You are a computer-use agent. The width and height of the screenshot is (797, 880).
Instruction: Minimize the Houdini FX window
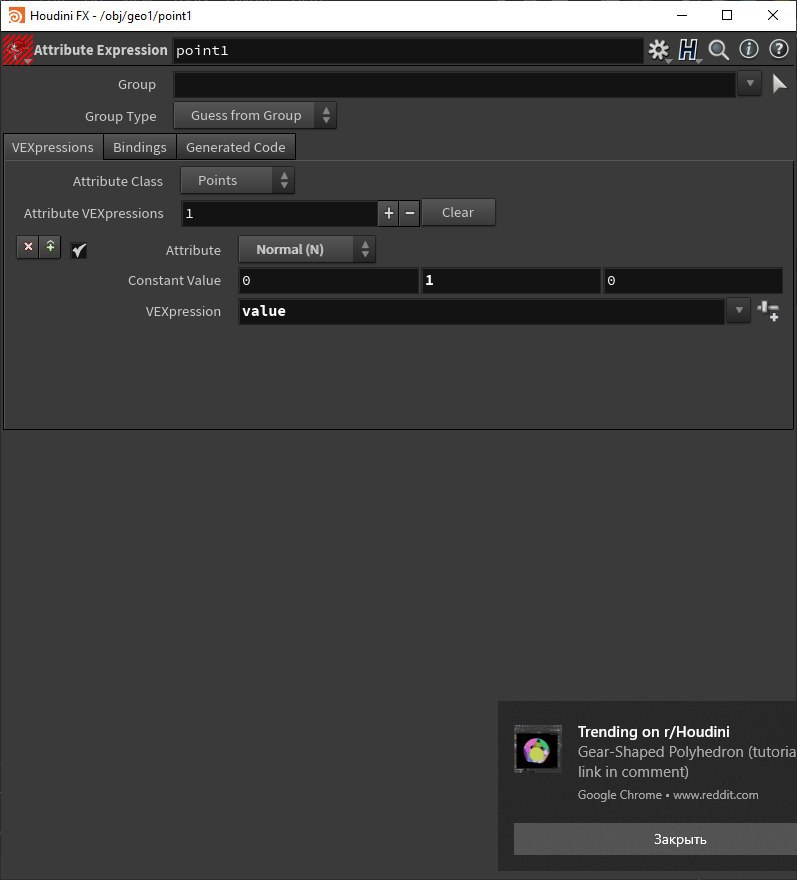tap(682, 15)
